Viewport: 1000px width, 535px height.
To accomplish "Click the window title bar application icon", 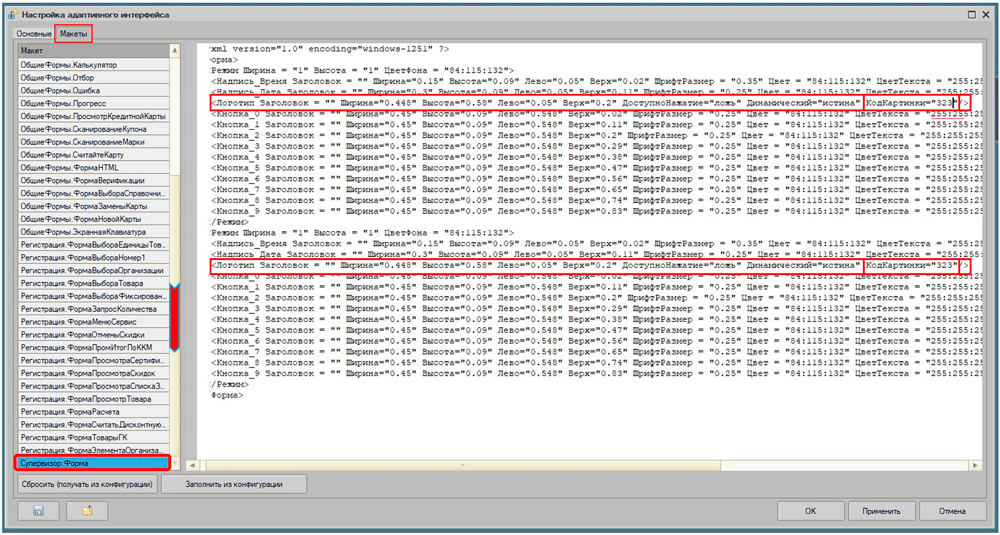I will point(10,14).
